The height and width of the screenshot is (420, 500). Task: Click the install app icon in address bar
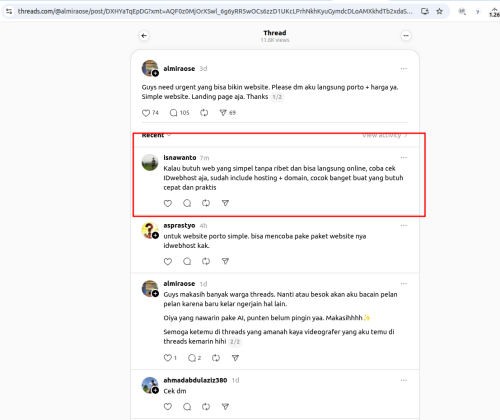(425, 11)
